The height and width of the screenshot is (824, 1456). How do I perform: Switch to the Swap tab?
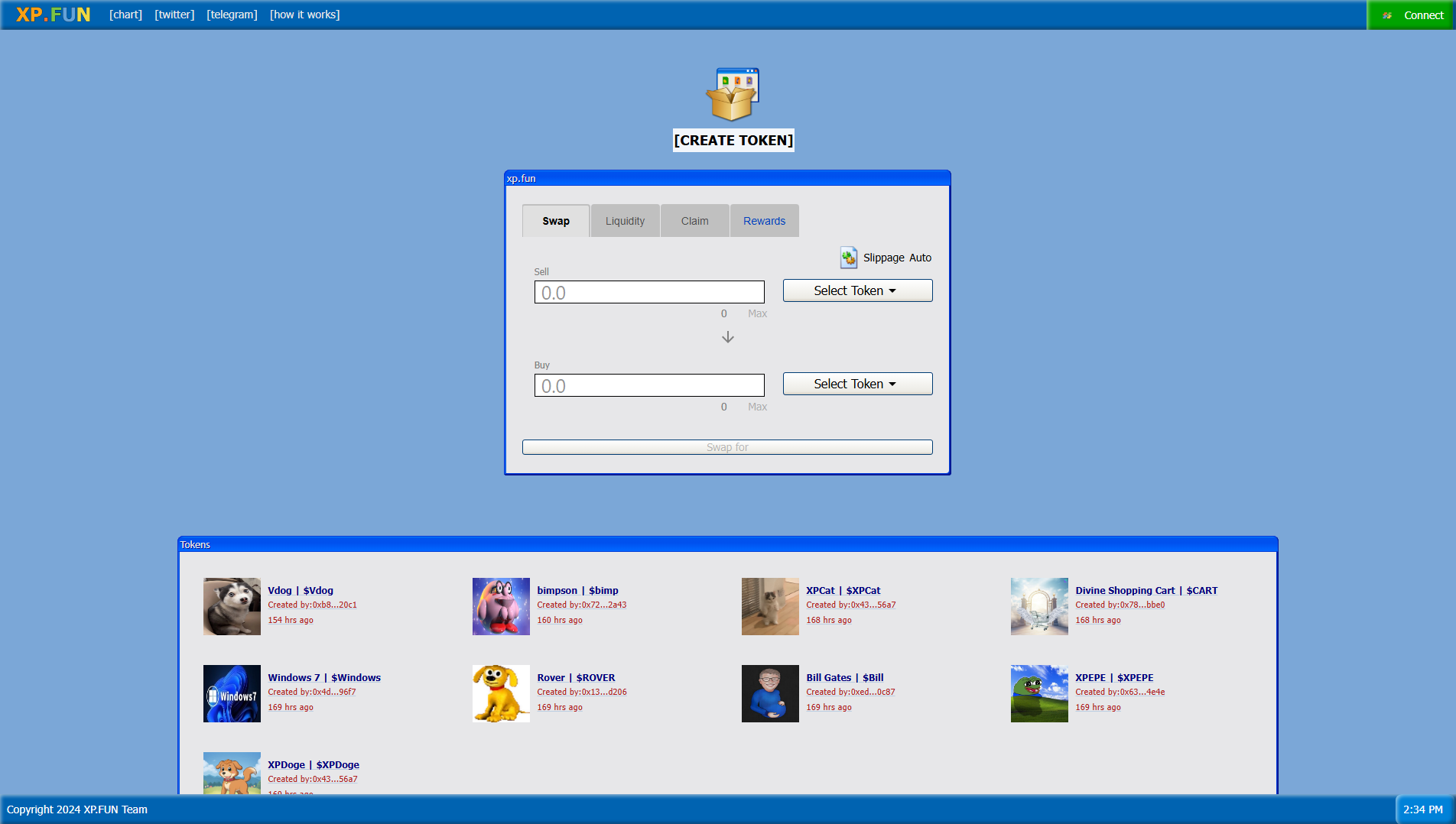click(556, 221)
